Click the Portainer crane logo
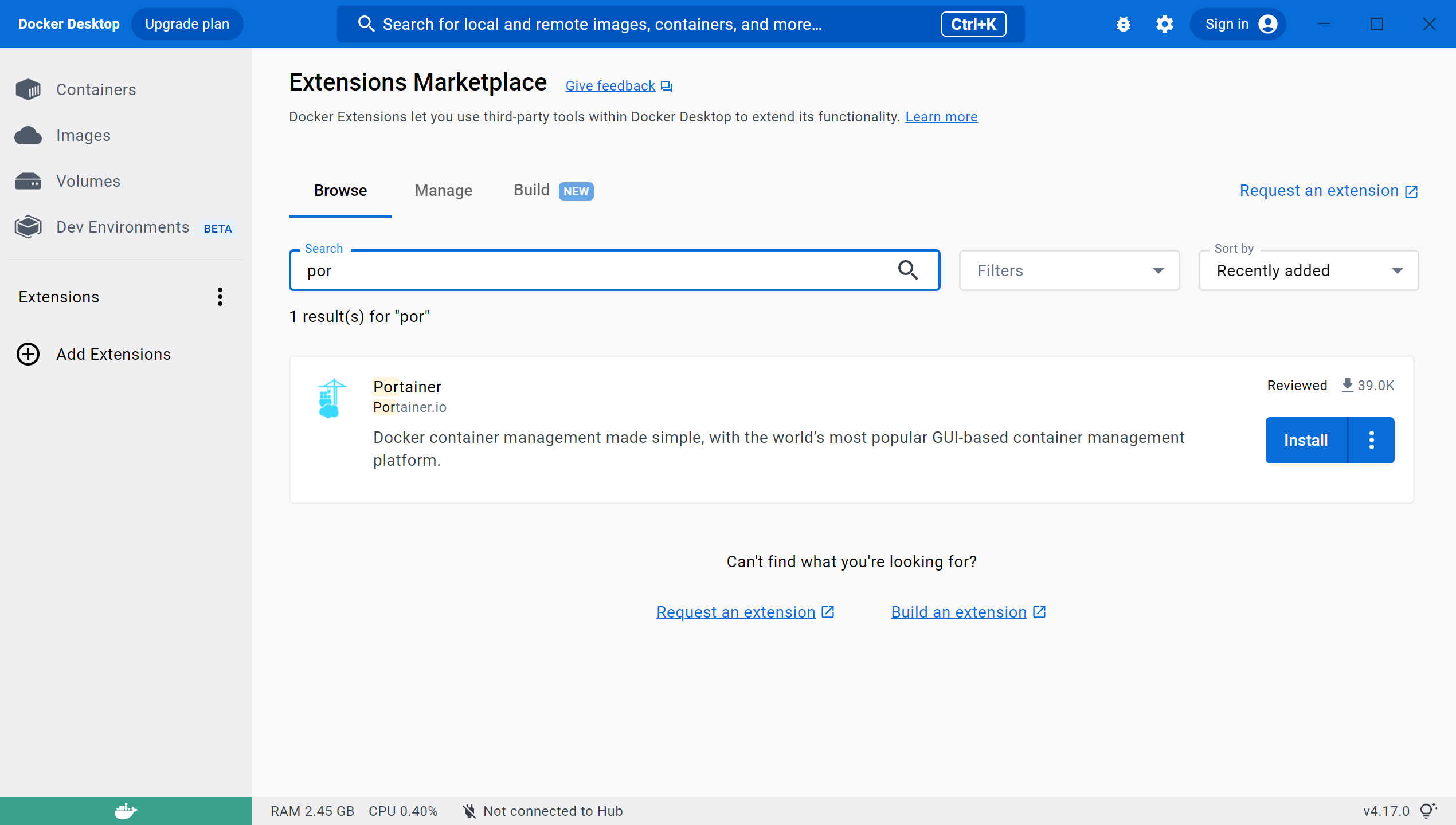The image size is (1456, 825). coord(331,398)
